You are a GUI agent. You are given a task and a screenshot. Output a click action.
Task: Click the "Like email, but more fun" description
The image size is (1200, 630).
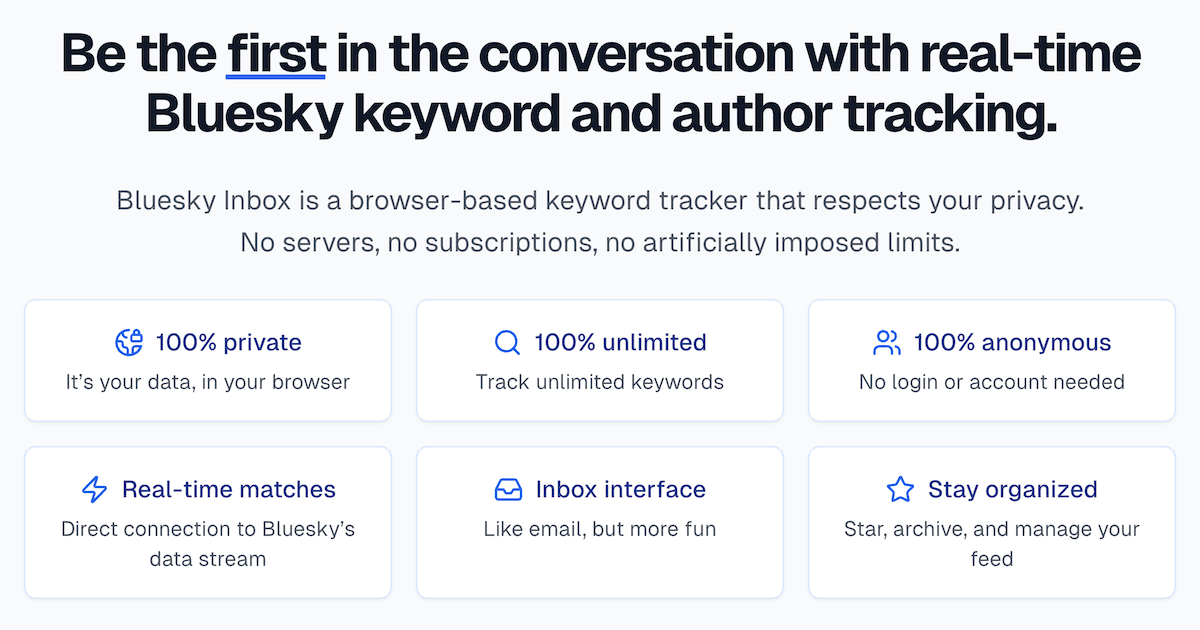(600, 529)
